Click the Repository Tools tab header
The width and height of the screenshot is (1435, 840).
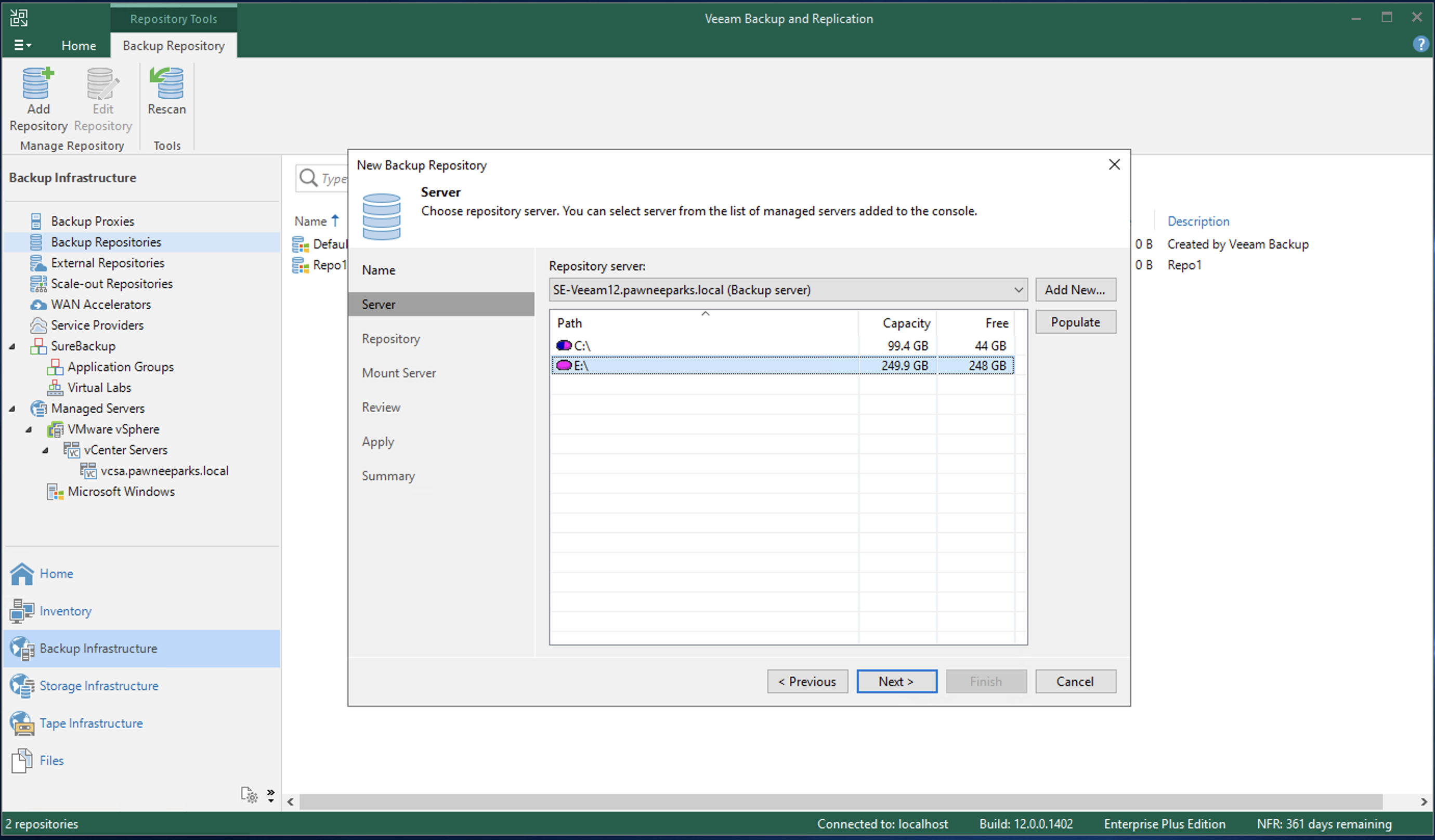173,19
